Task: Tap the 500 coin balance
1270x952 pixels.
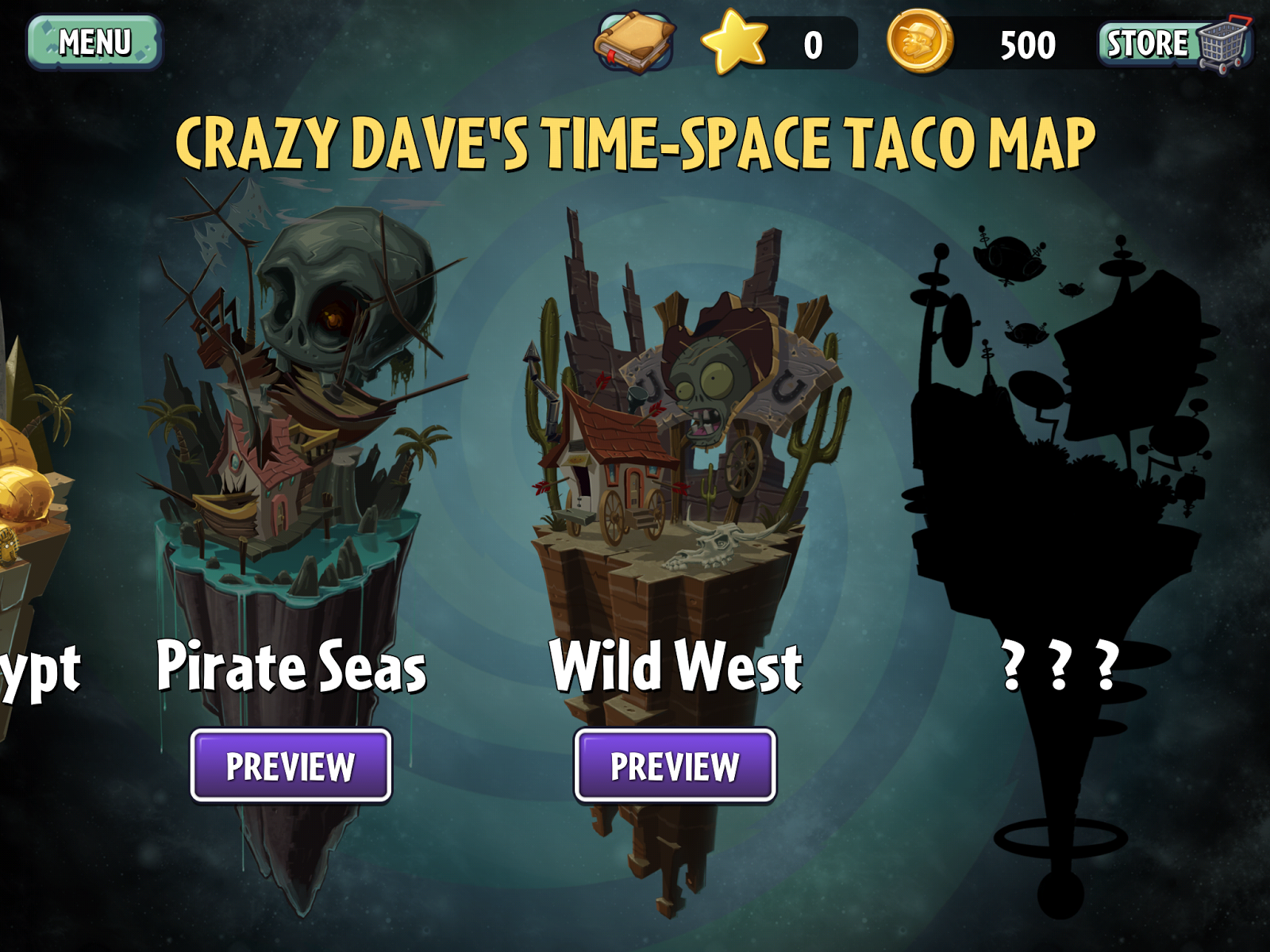Action: pyautogui.click(x=1027, y=45)
